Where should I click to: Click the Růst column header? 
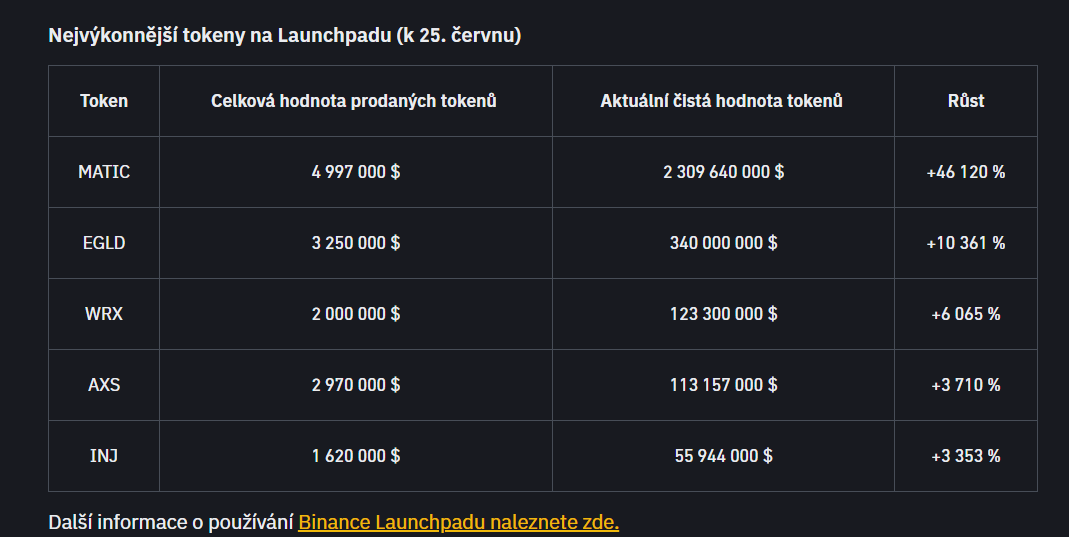966,101
